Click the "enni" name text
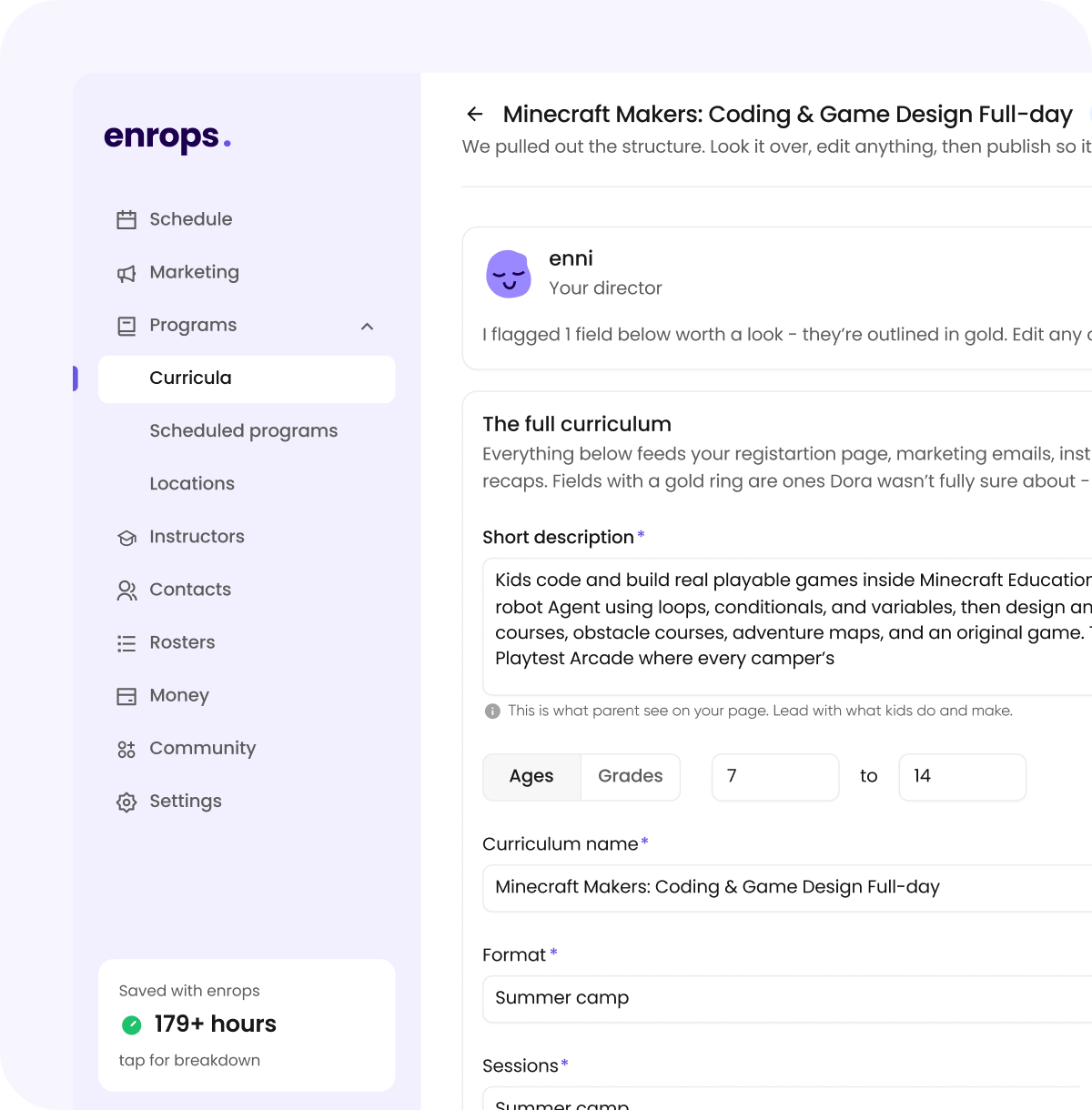1092x1110 pixels. pyautogui.click(x=571, y=258)
